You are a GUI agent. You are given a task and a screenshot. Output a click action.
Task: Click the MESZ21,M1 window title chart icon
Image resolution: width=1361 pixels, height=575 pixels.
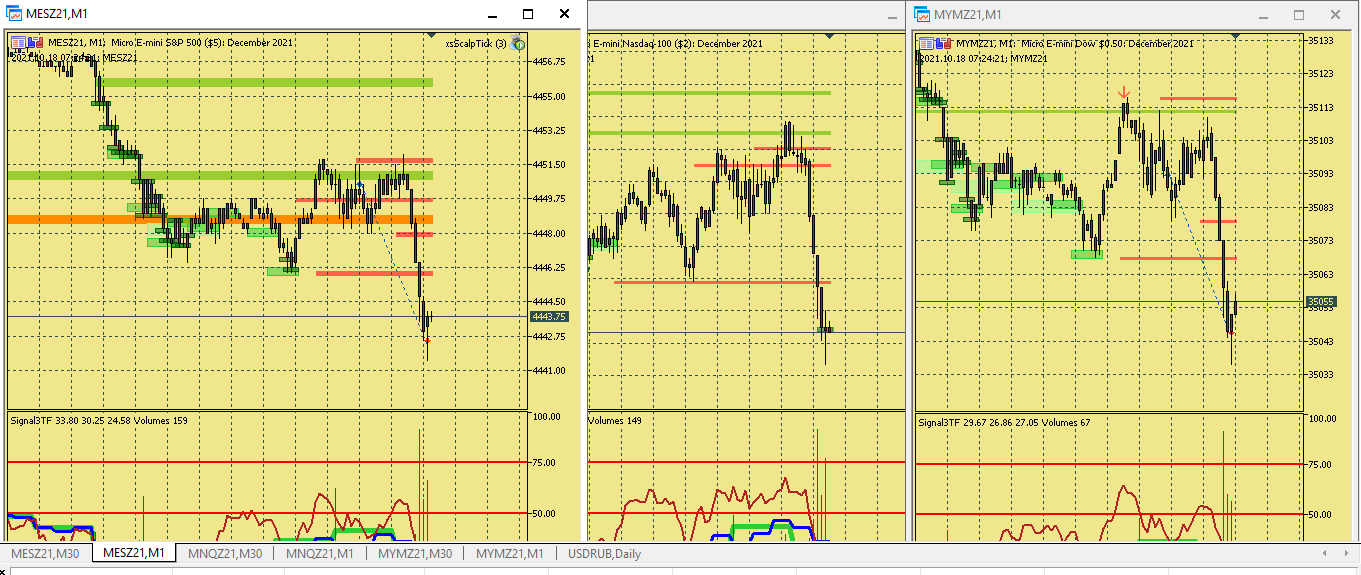coord(14,13)
